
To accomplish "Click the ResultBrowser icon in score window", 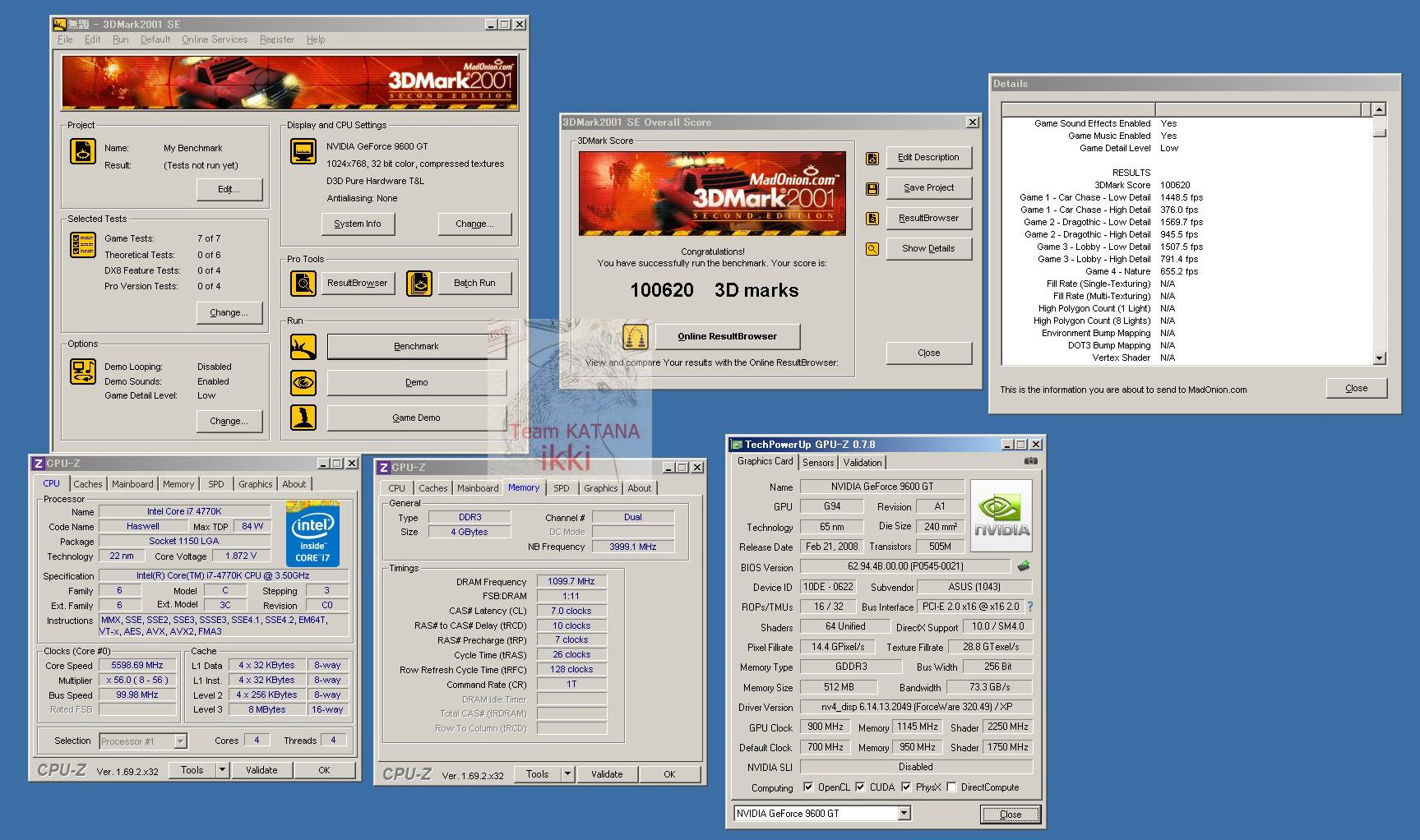I will (x=872, y=219).
